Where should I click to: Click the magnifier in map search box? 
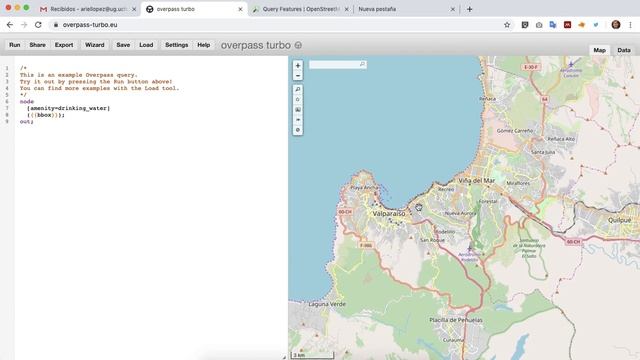click(x=362, y=64)
